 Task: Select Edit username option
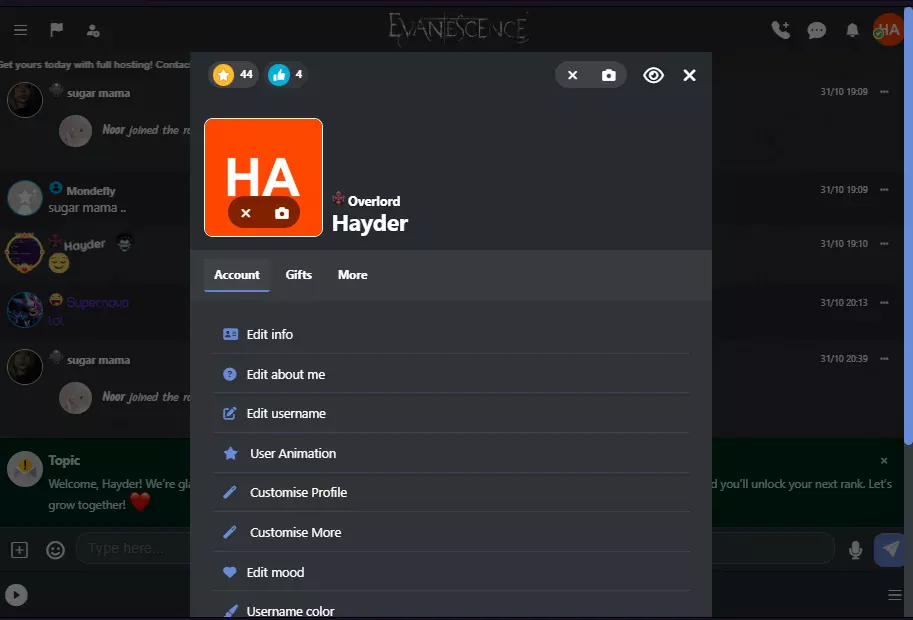pyautogui.click(x=285, y=414)
